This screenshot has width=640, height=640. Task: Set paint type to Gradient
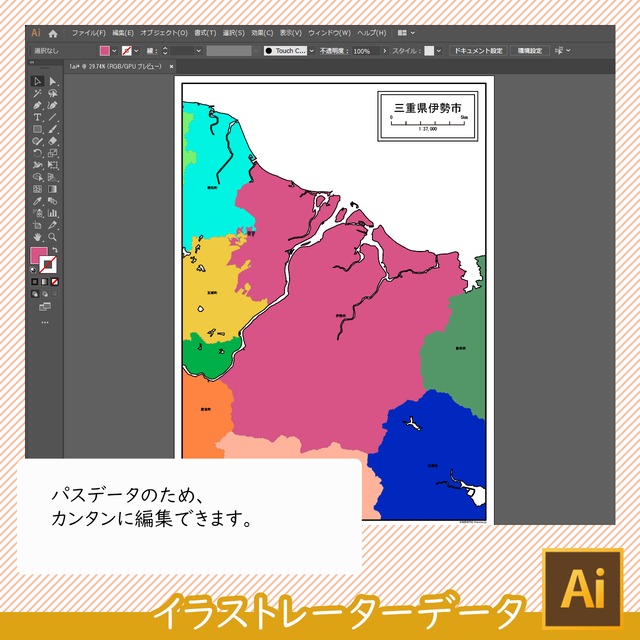coord(45,282)
